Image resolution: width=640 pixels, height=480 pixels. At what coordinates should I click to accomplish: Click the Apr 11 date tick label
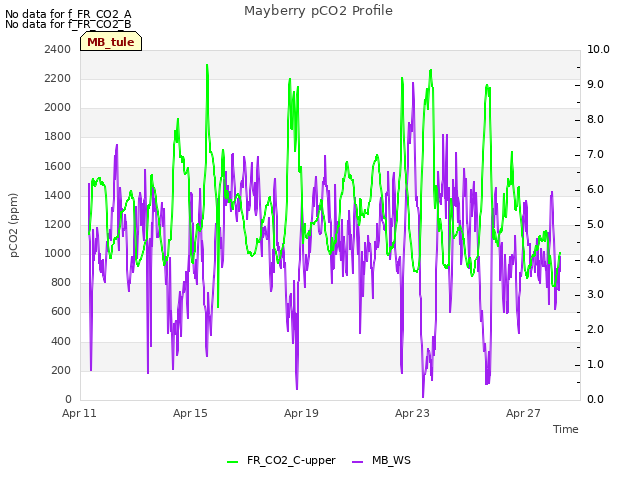tap(79, 413)
